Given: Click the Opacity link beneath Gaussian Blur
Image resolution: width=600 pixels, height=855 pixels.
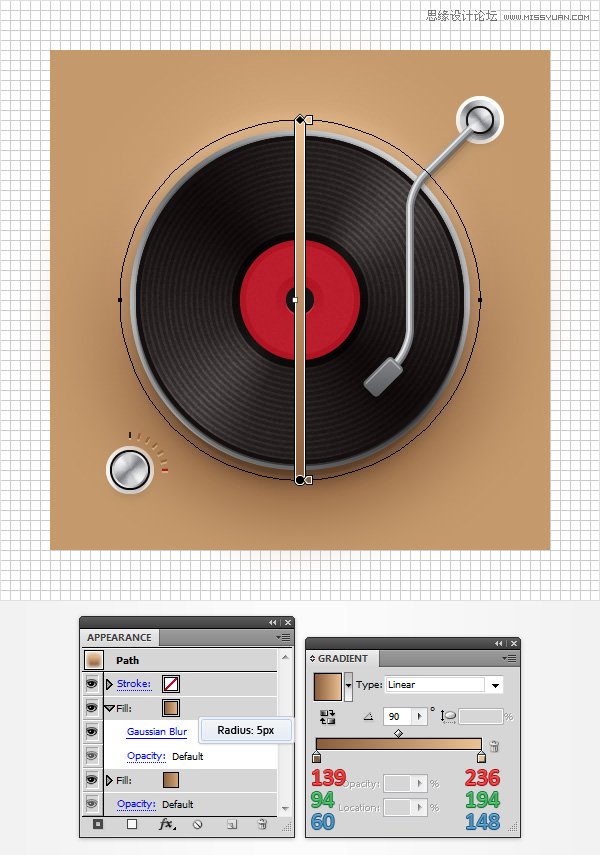Looking at the screenshot, I should 146,756.
